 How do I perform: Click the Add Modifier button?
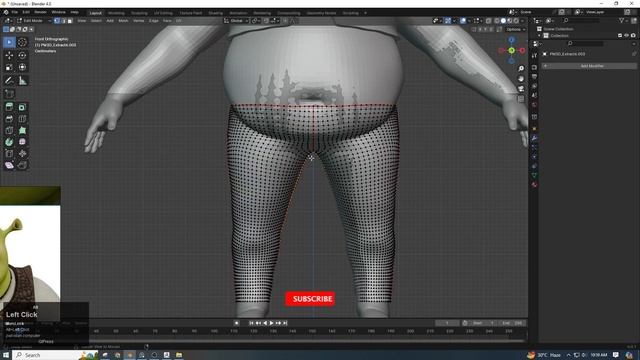pyautogui.click(x=589, y=66)
